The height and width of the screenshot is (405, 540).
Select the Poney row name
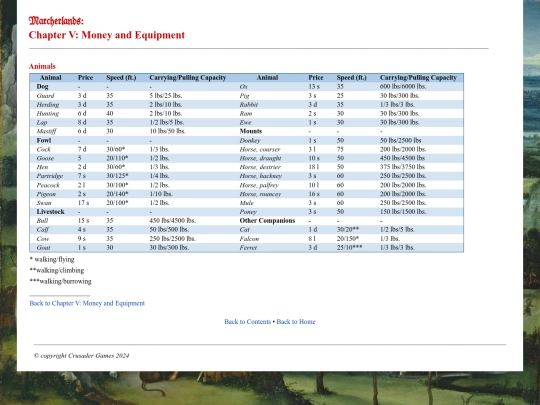coord(248,212)
